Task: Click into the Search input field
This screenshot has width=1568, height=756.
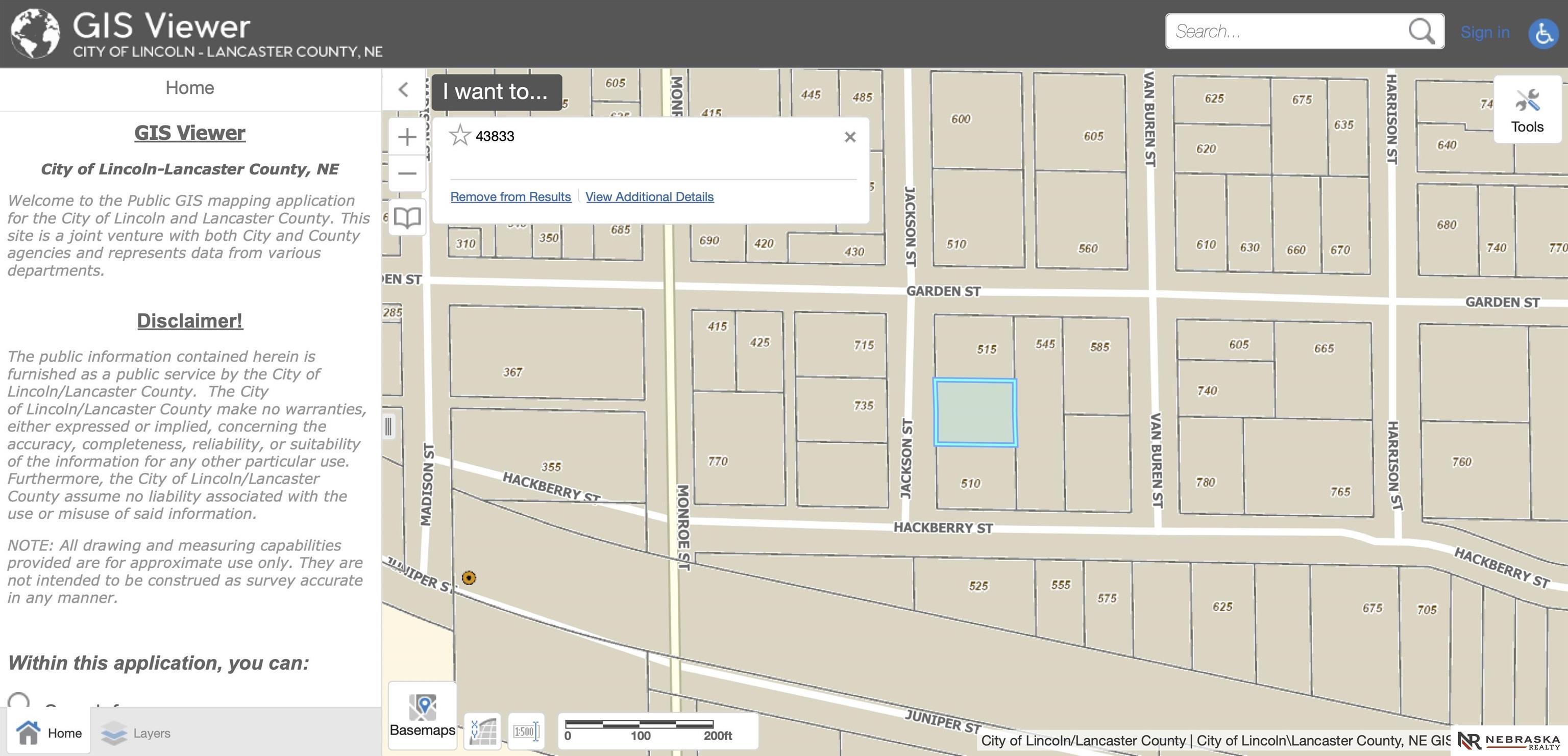Action: tap(1284, 32)
